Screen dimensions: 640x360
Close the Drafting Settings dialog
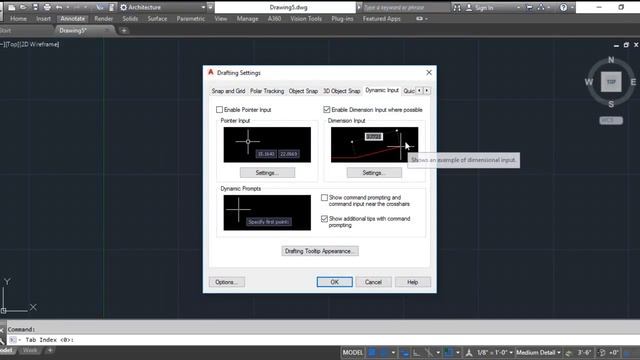429,73
